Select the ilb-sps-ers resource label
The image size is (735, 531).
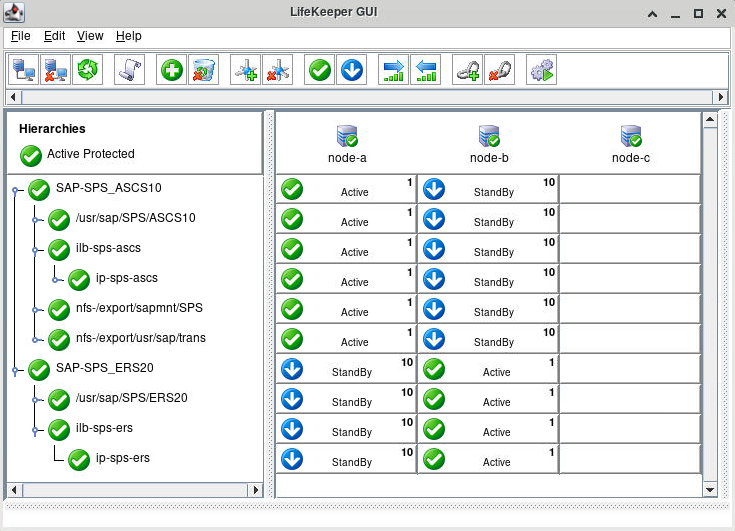pos(104,428)
